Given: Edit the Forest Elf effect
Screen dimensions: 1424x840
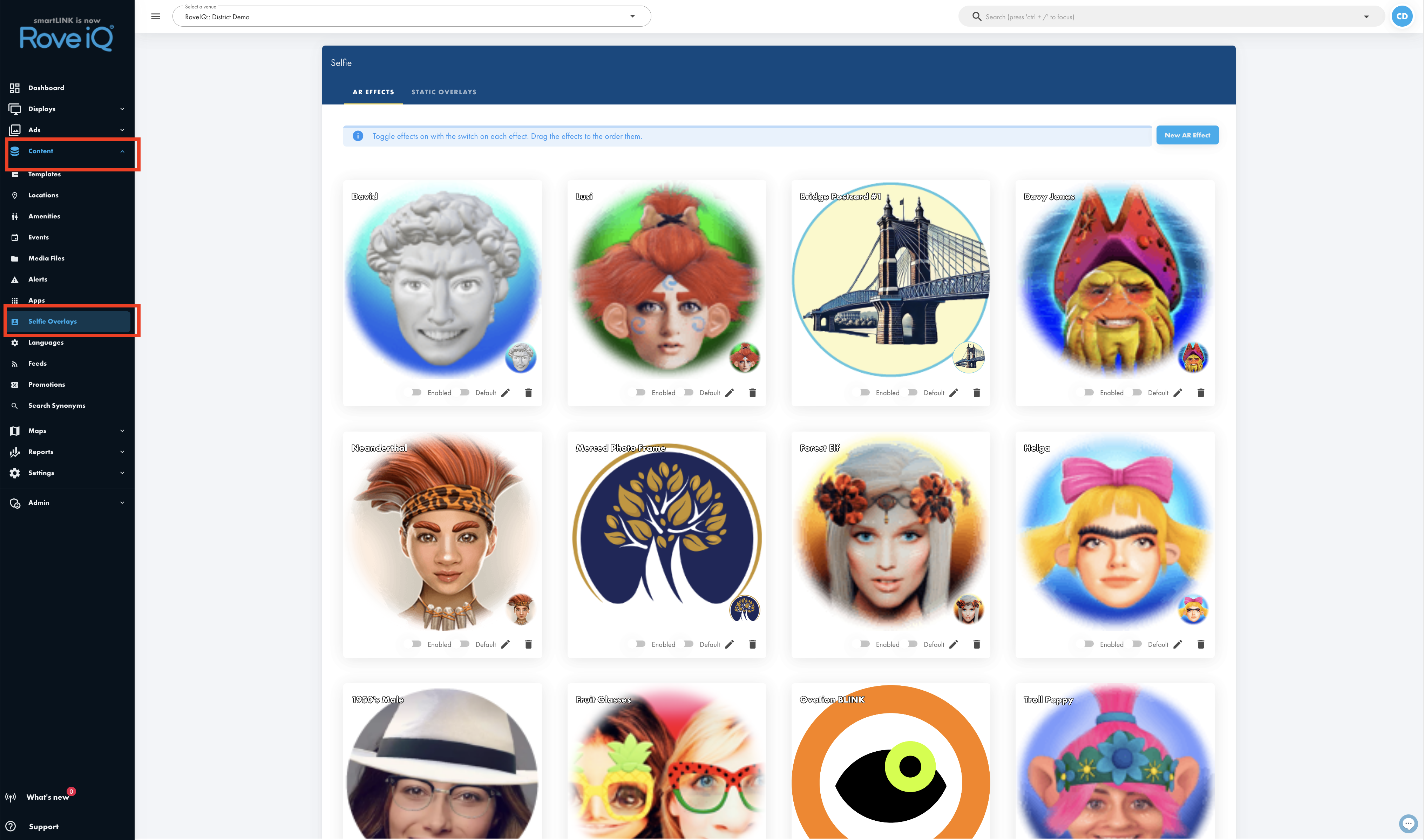Looking at the screenshot, I should (x=954, y=644).
